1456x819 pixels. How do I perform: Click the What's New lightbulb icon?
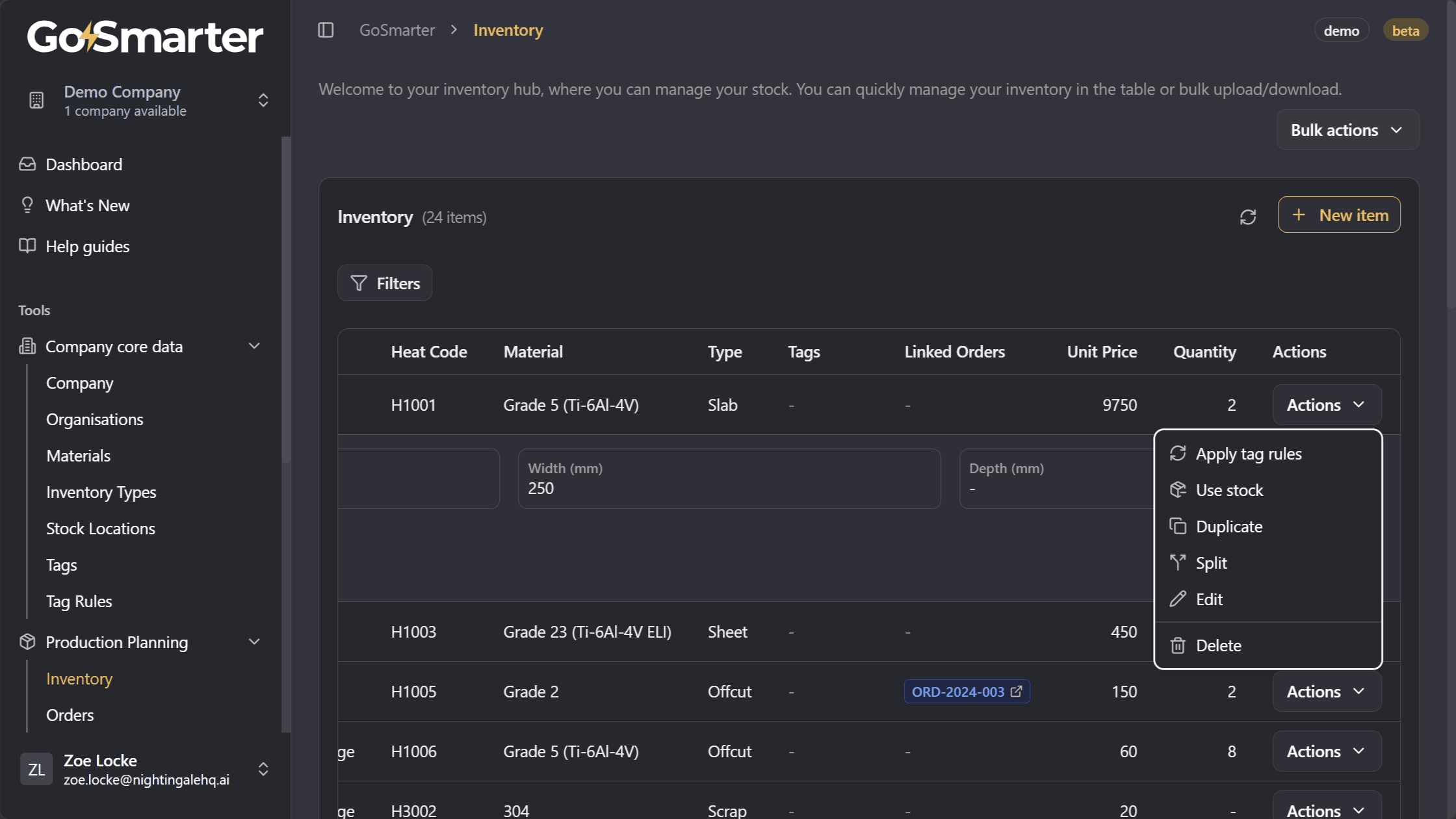(27, 205)
